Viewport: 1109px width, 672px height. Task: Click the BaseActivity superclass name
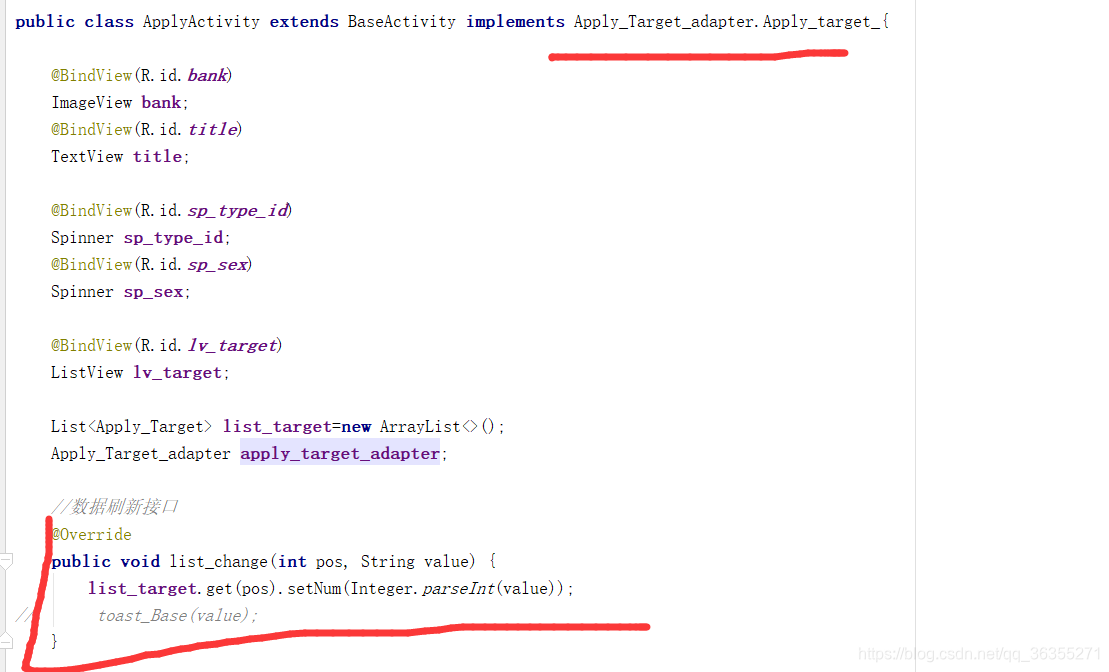(x=402, y=22)
